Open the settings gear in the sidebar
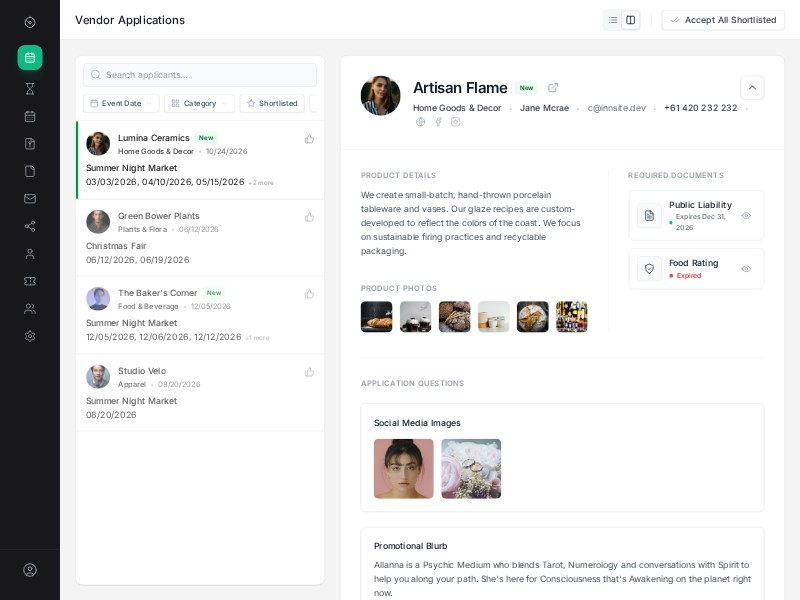800x600 pixels. point(30,337)
